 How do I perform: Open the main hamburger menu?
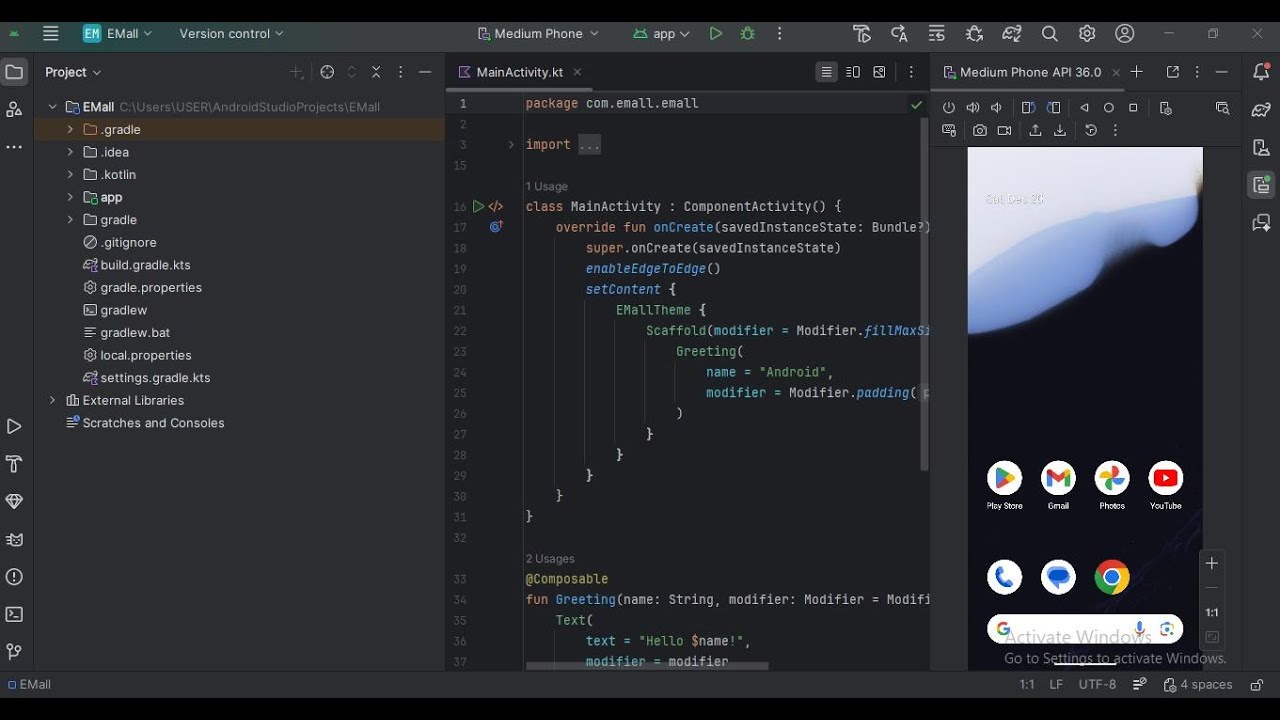pos(51,33)
